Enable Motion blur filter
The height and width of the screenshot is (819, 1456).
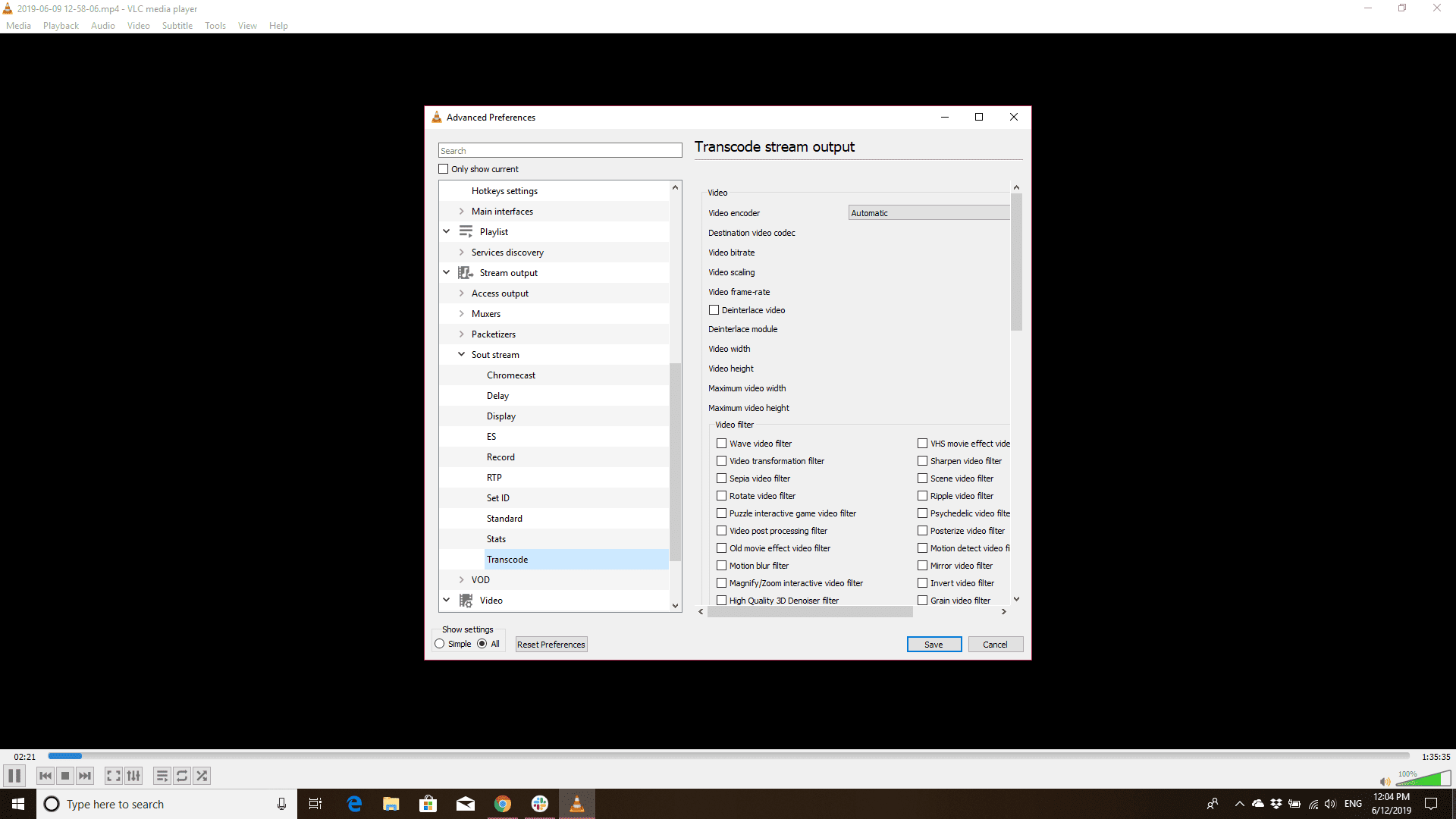coord(721,566)
